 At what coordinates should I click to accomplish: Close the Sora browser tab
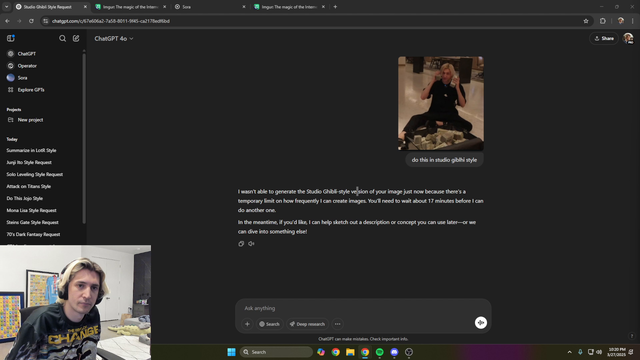244,7
